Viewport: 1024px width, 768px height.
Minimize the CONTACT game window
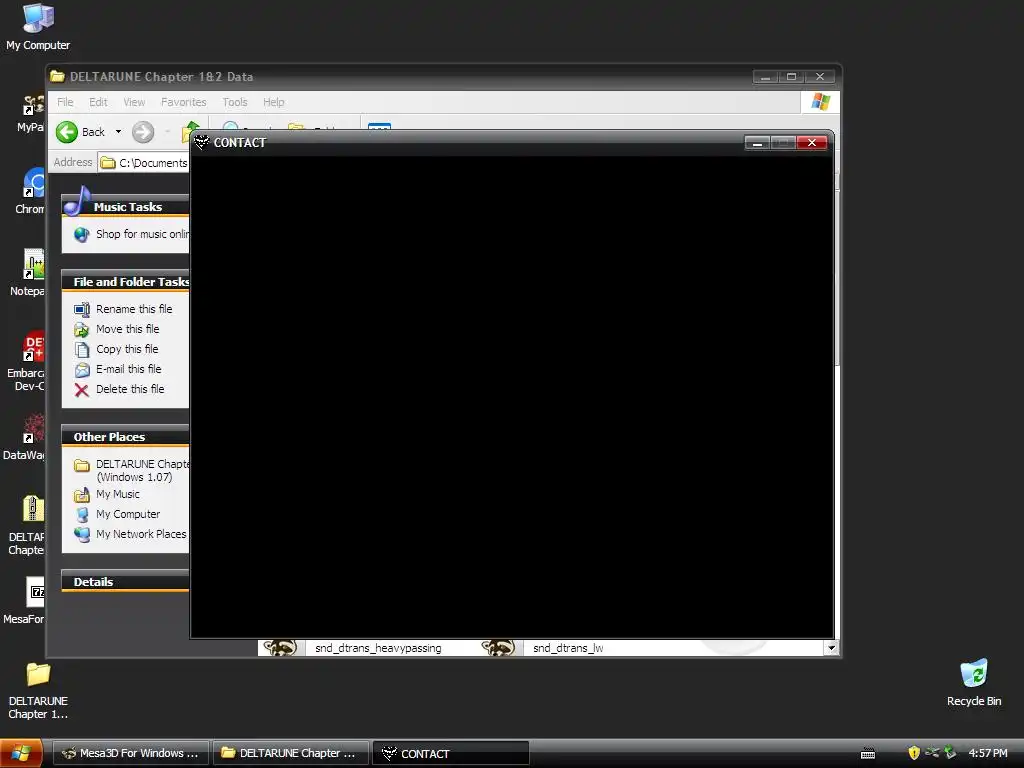[757, 142]
